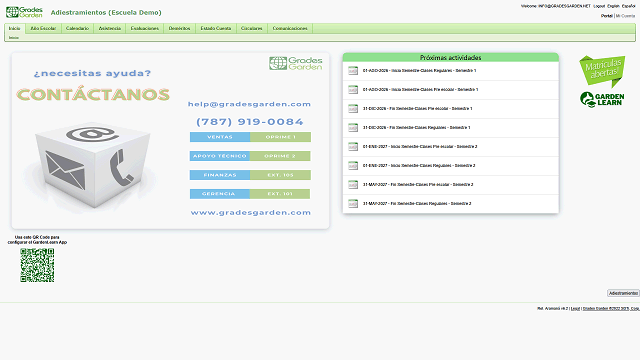The height and width of the screenshot is (360, 640).
Task: Switch to the Circulares tab
Action: point(251,28)
